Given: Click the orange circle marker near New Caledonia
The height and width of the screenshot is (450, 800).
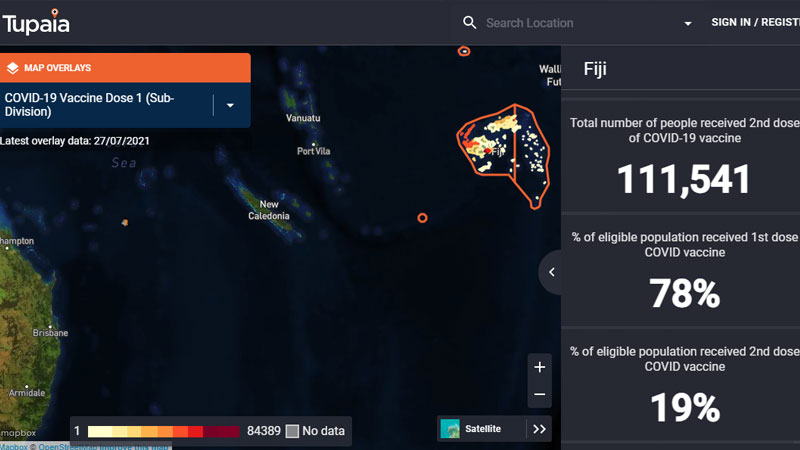Looking at the screenshot, I should click(x=422, y=217).
